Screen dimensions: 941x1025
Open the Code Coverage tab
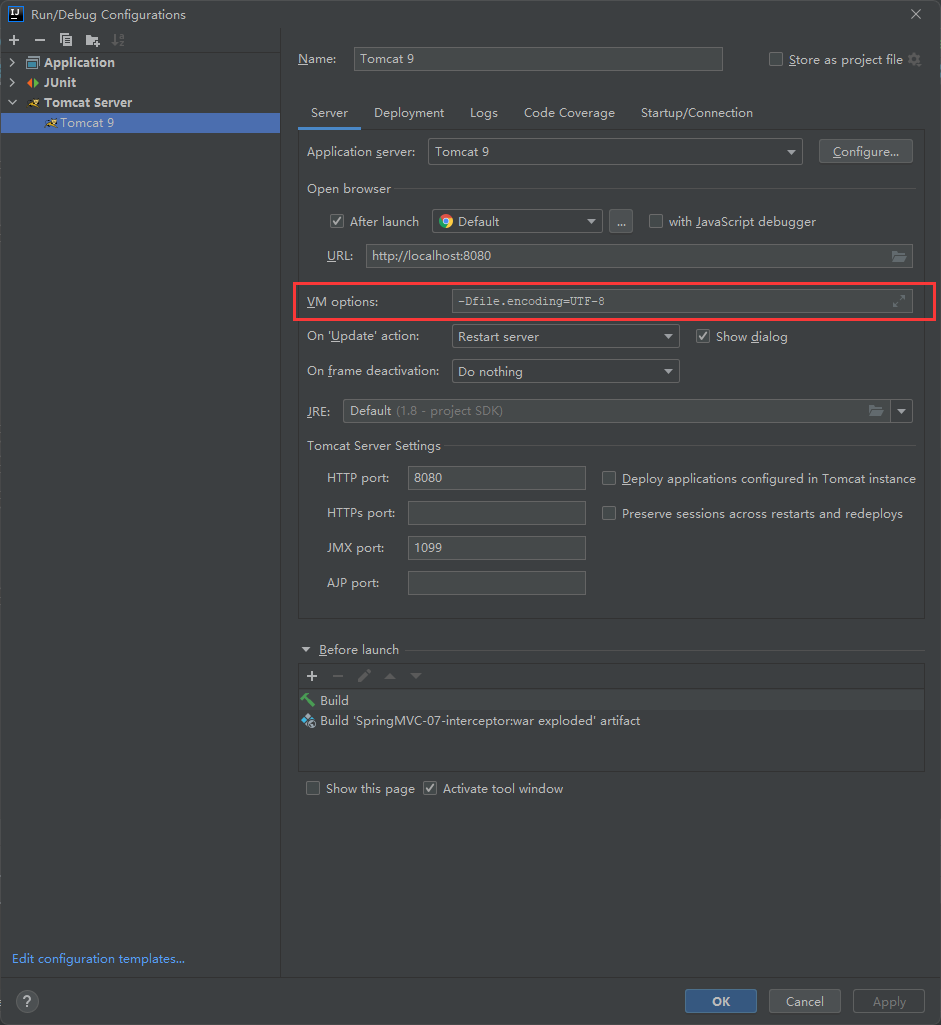[569, 112]
